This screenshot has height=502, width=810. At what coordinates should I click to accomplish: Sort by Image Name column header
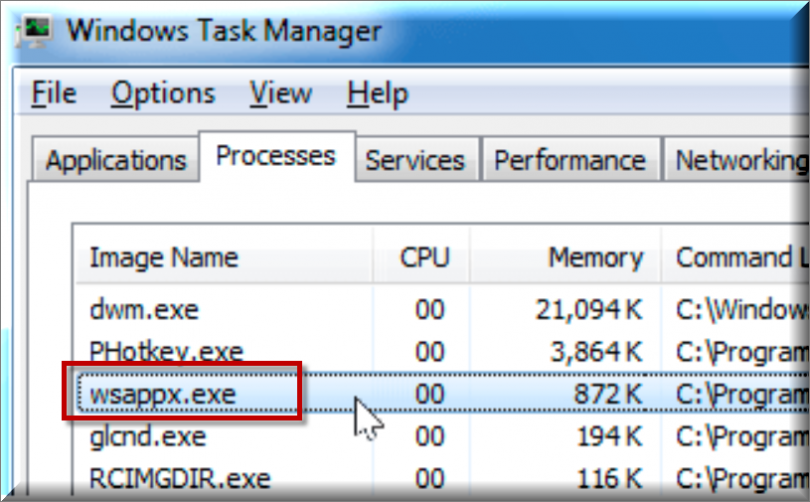pos(224,257)
